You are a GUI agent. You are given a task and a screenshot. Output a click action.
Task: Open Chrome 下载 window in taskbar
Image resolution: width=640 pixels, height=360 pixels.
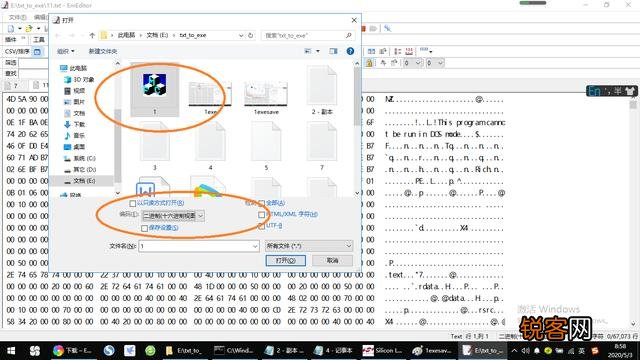(73, 351)
